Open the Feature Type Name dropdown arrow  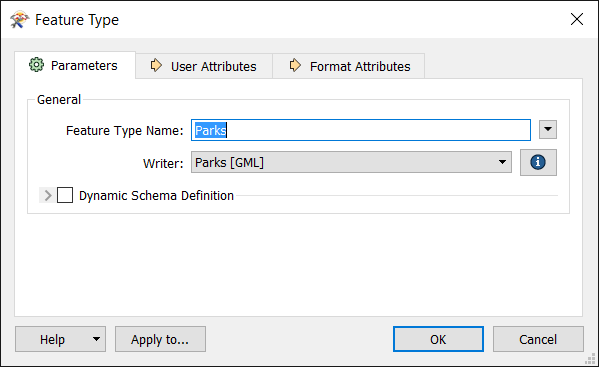coord(548,129)
